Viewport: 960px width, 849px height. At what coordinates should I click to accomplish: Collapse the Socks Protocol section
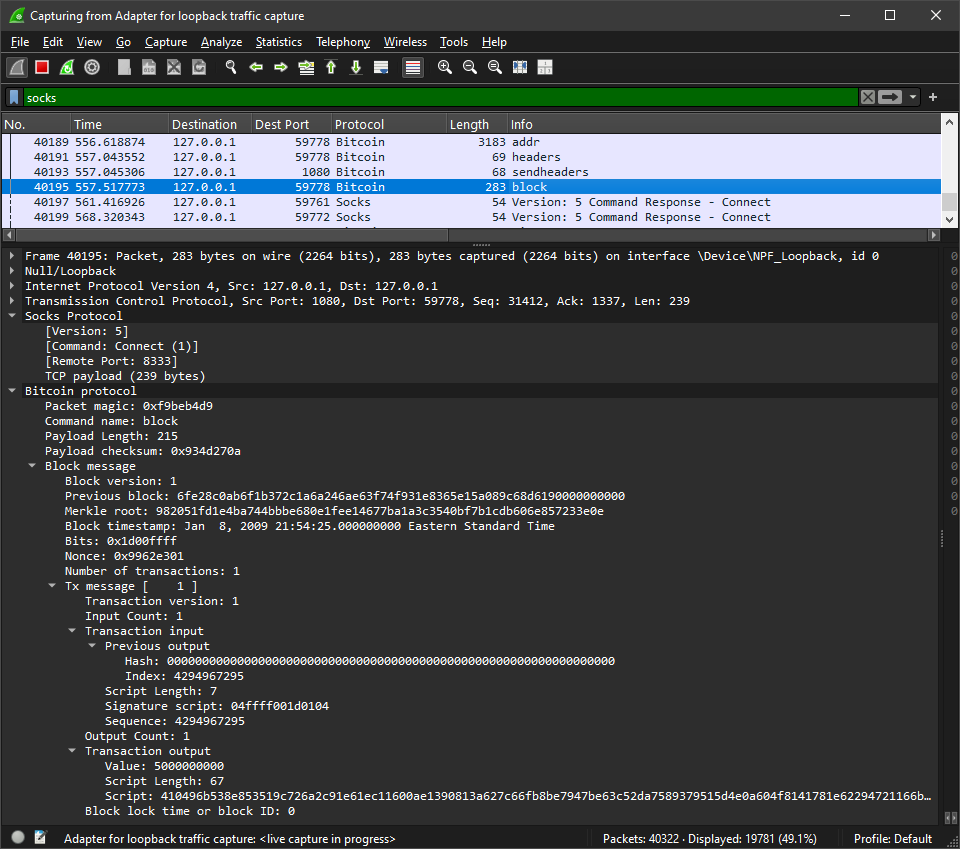pyautogui.click(x=12, y=316)
